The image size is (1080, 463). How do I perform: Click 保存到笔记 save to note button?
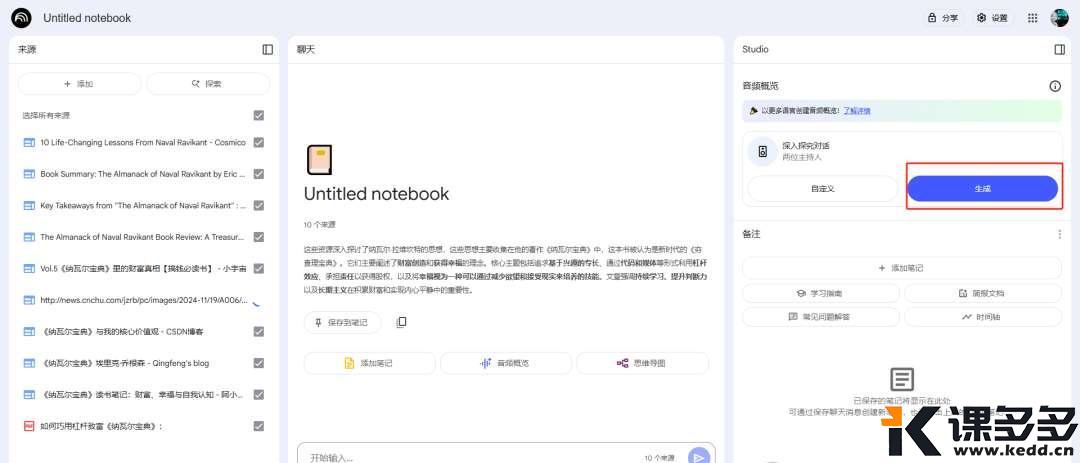[x=342, y=322]
